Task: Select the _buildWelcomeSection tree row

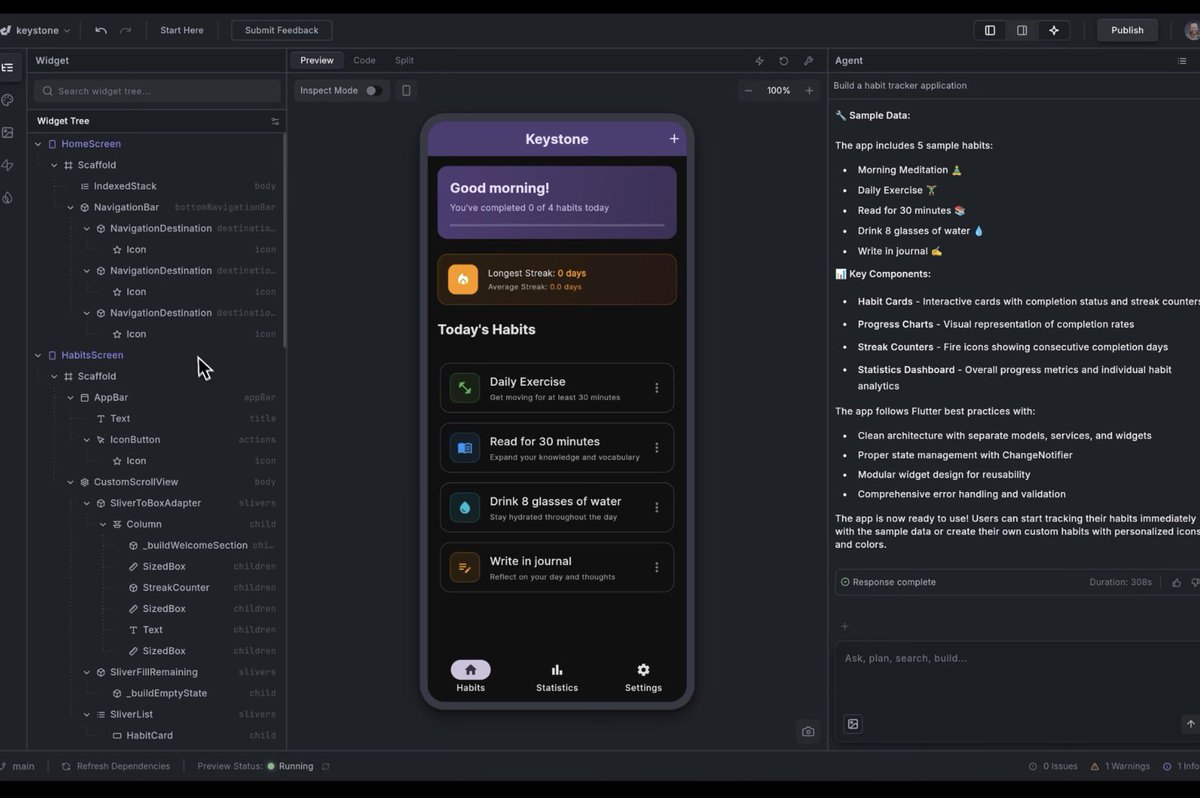Action: [157, 546]
